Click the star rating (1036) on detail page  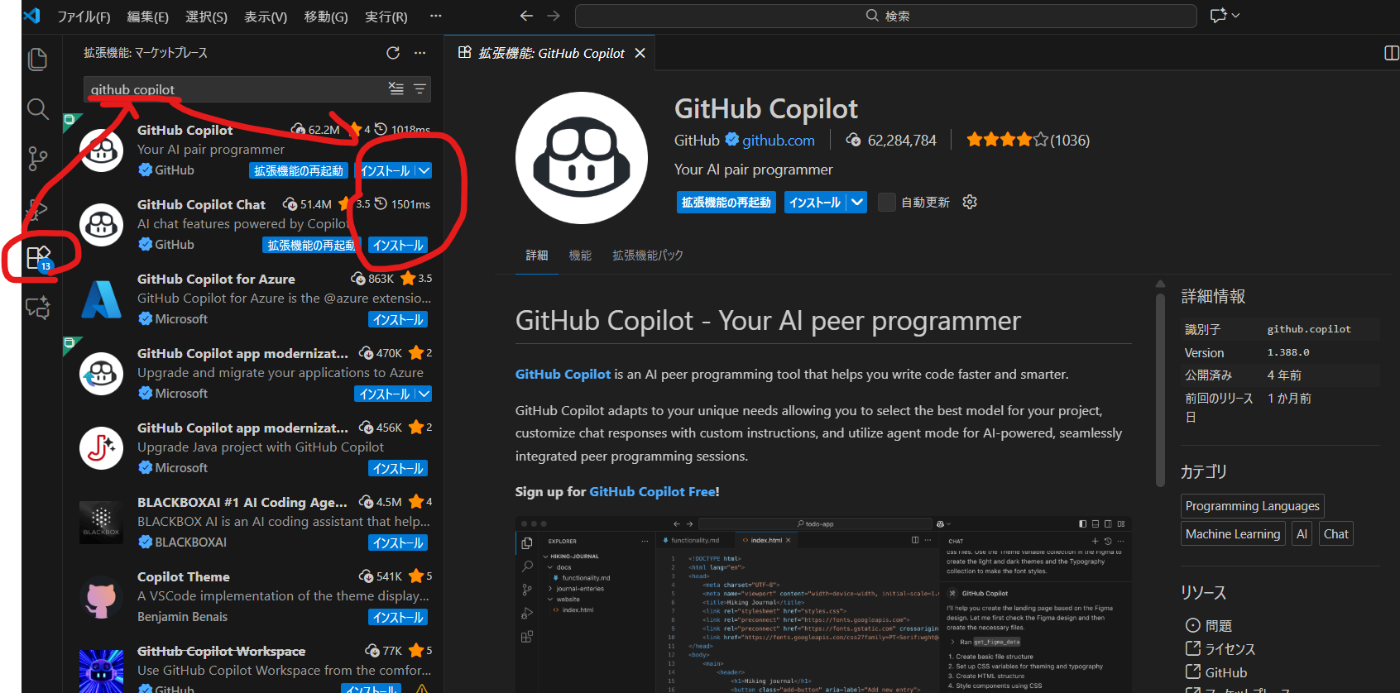(1028, 140)
